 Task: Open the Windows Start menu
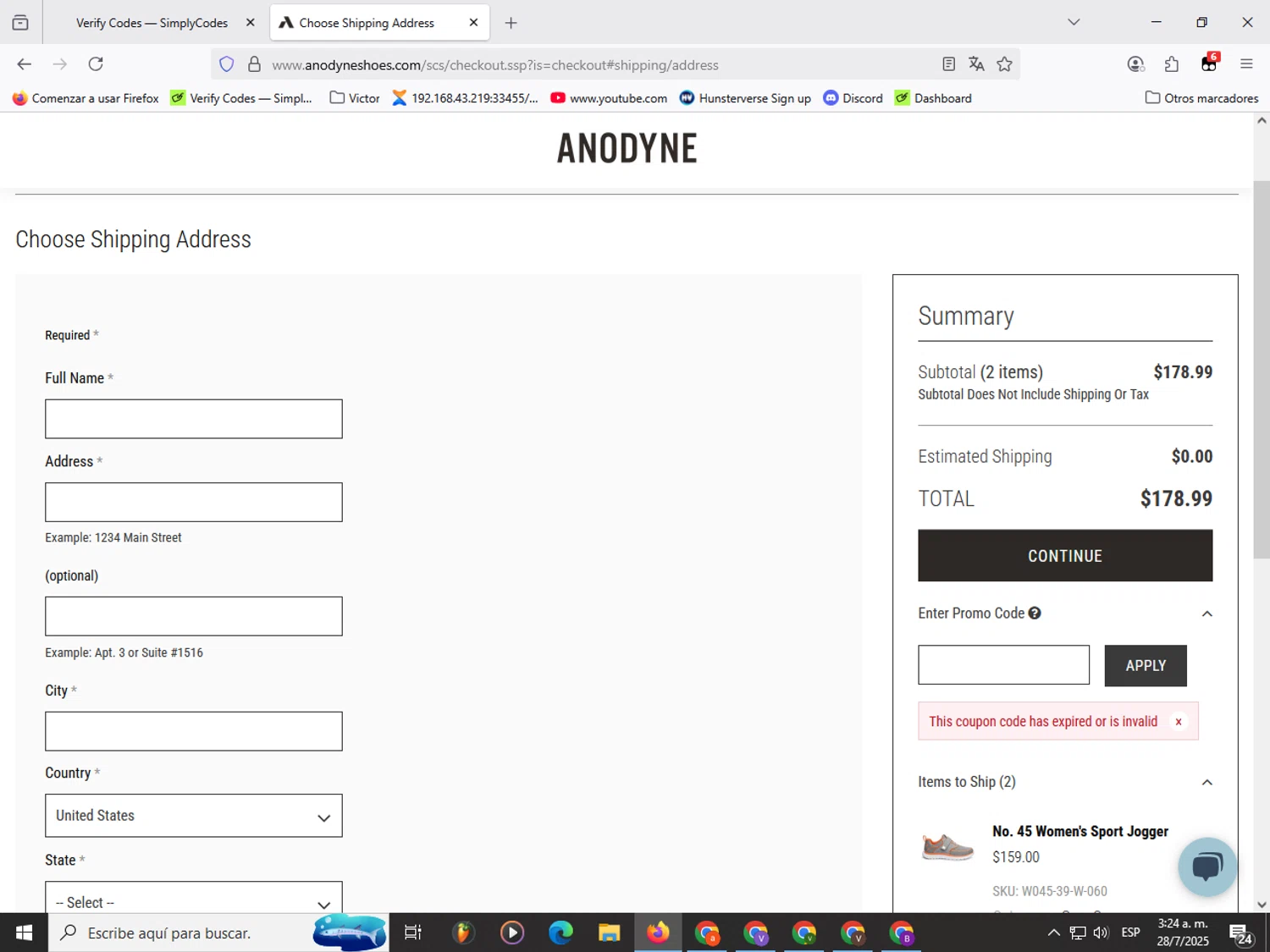pos(24,933)
